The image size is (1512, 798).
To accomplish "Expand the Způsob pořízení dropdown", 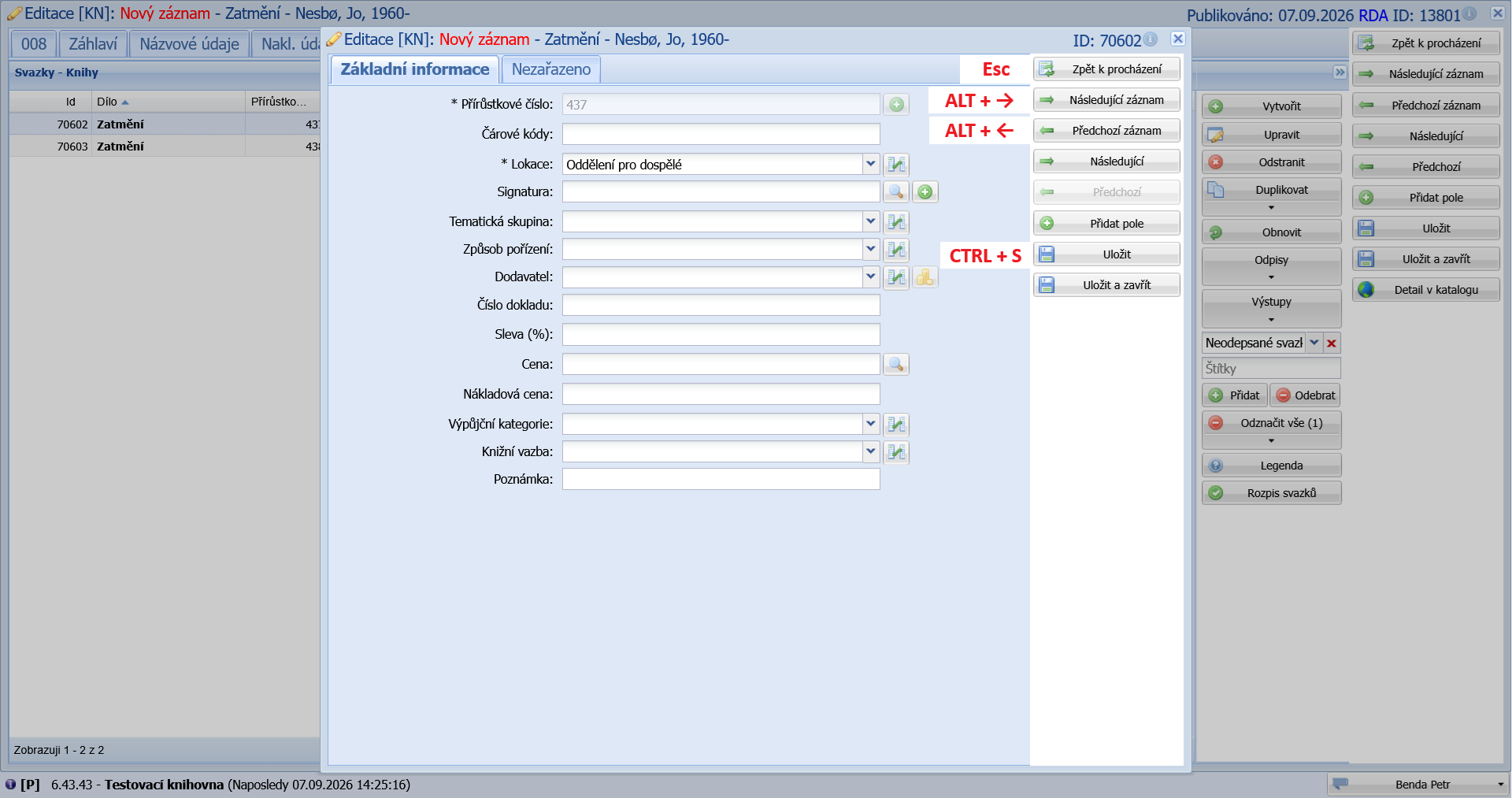I will (871, 249).
